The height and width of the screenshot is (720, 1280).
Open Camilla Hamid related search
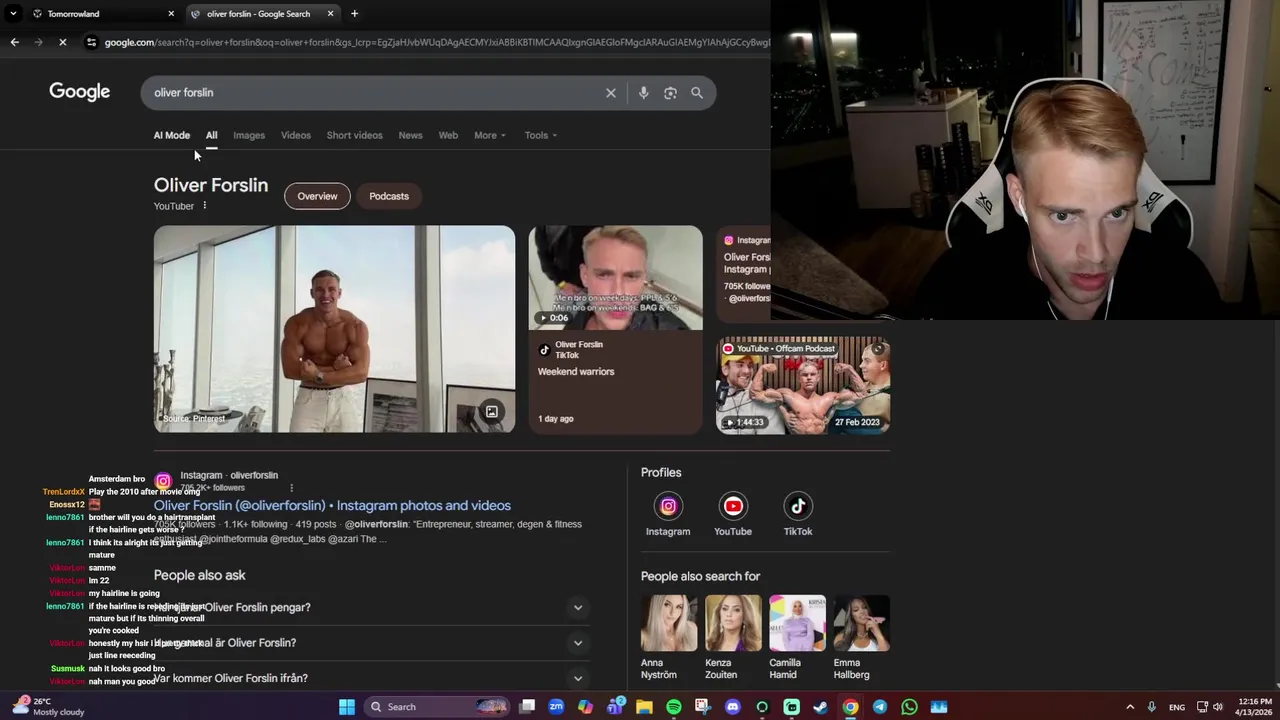tap(797, 637)
